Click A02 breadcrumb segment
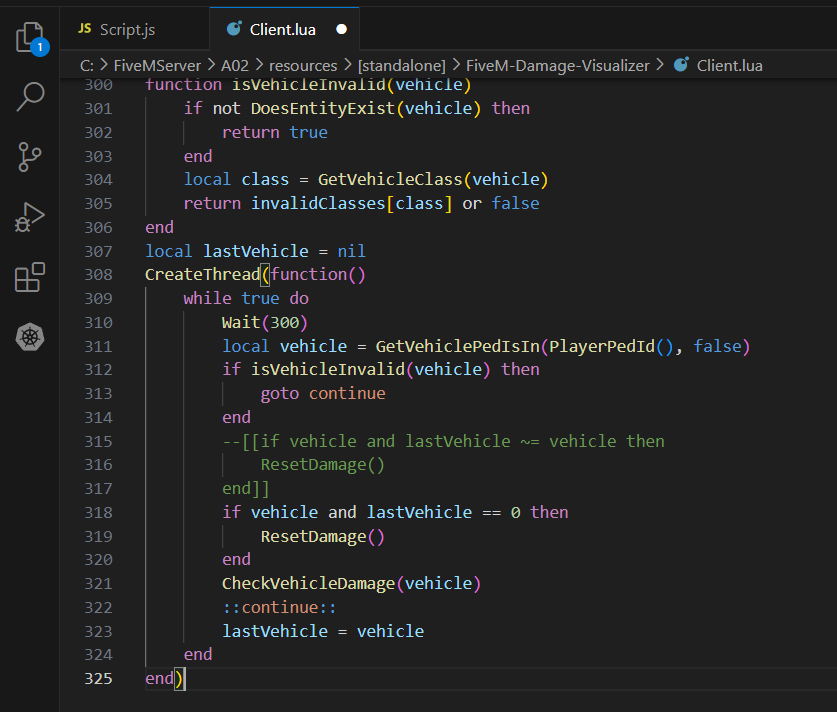This screenshot has width=837, height=712. tap(237, 66)
